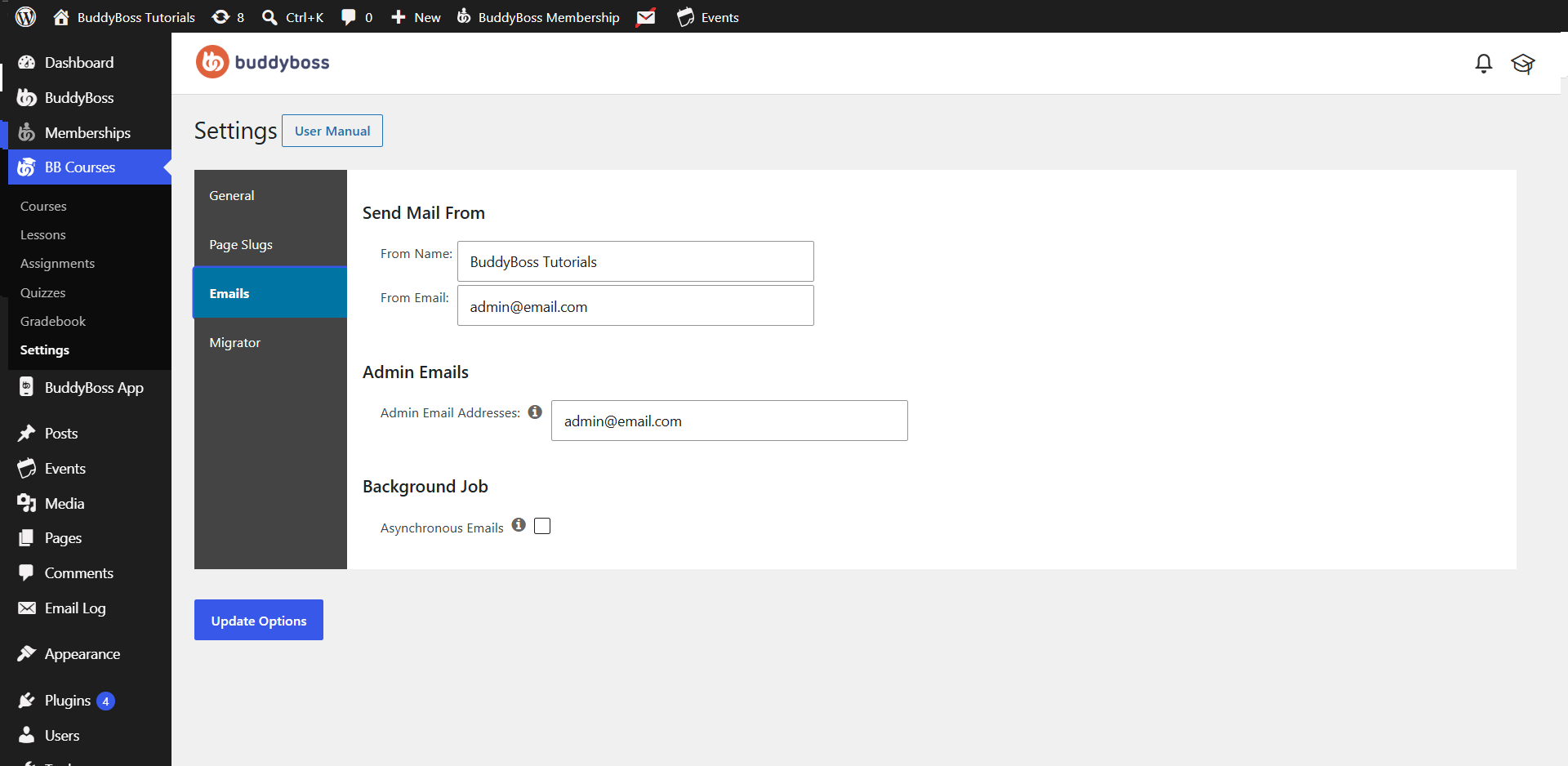Open Lessons submenu item
Screen dimensions: 1568x766
click(43, 235)
